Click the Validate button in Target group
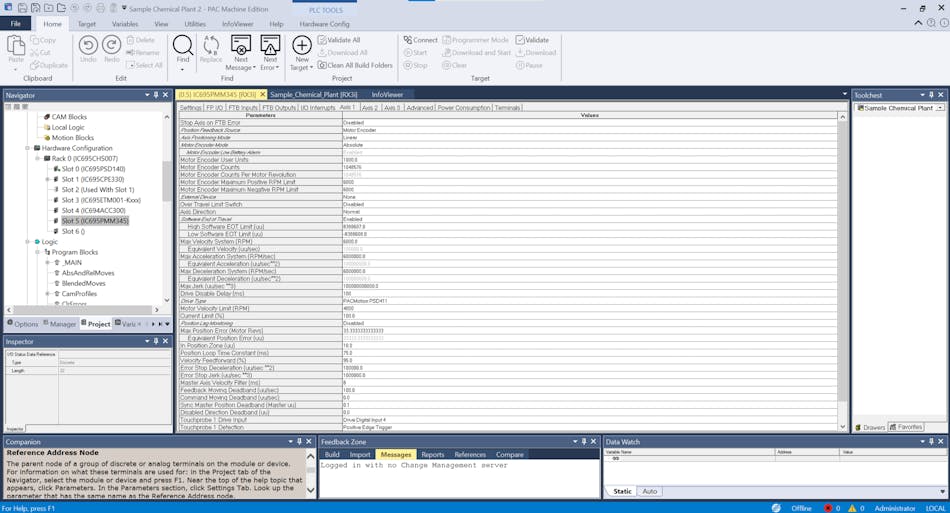This screenshot has height=513, width=950. 531,40
